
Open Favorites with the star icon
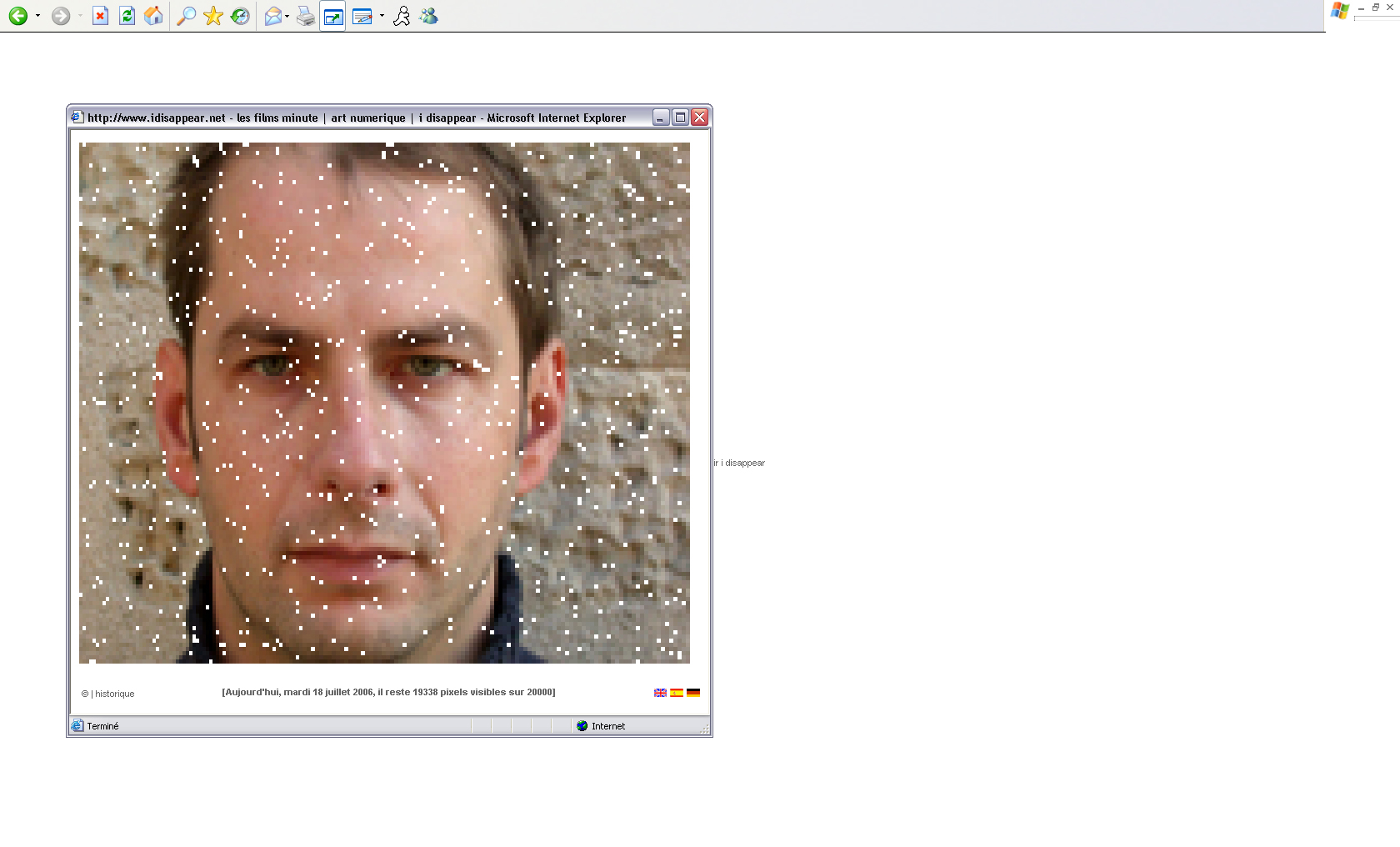(x=213, y=16)
